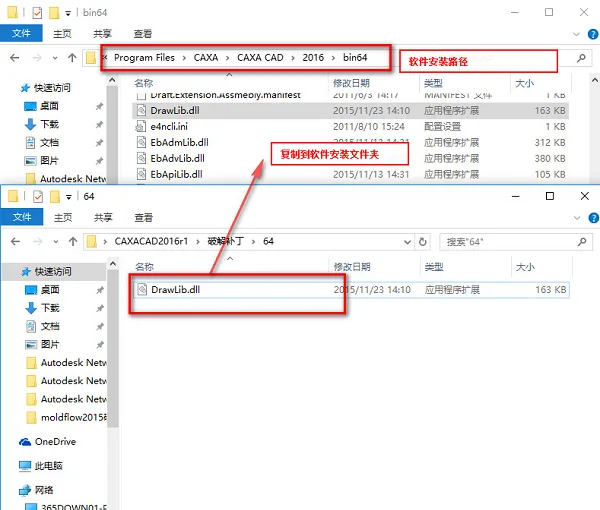Open quick access toolbar dropdown in 64 titlebar
The image size is (600, 510).
[69, 197]
